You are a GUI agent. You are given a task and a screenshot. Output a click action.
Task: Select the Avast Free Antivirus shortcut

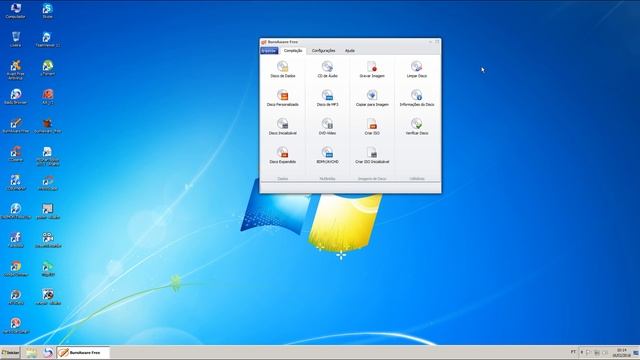[16, 69]
